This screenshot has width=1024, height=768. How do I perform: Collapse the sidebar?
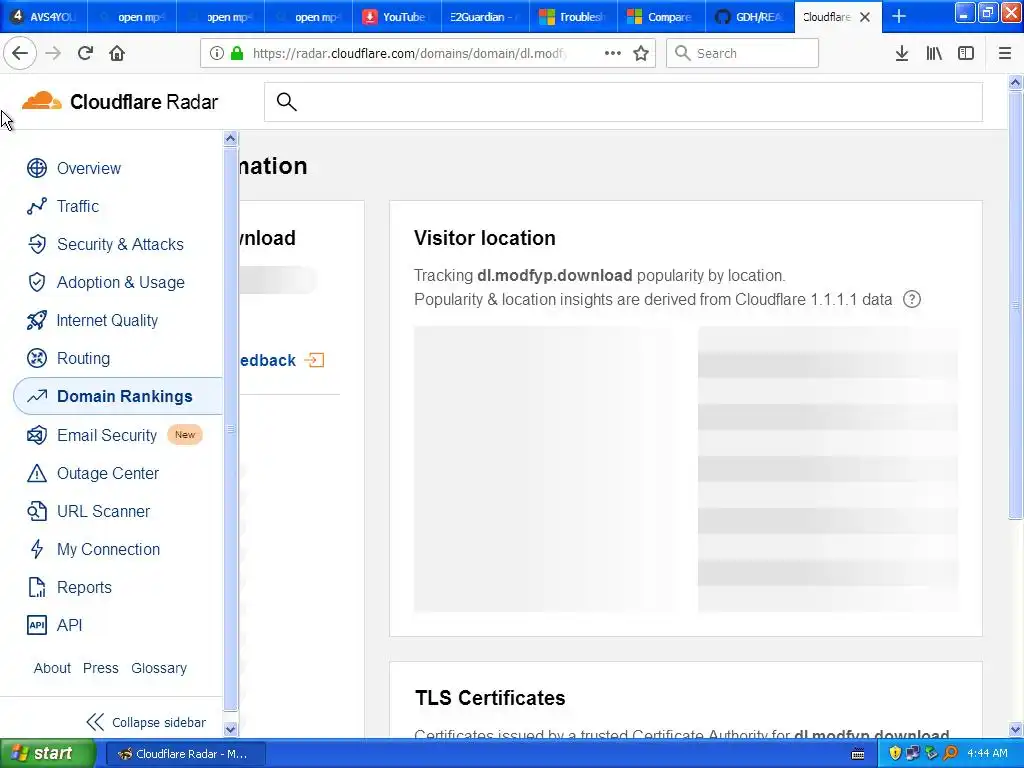[146, 722]
